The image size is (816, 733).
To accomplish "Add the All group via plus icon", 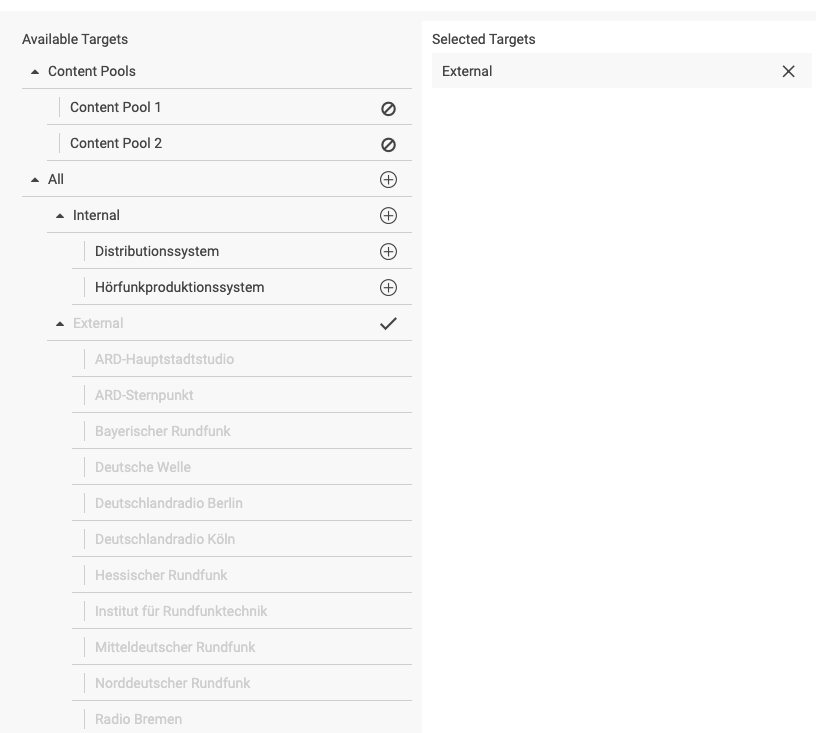I will (388, 180).
